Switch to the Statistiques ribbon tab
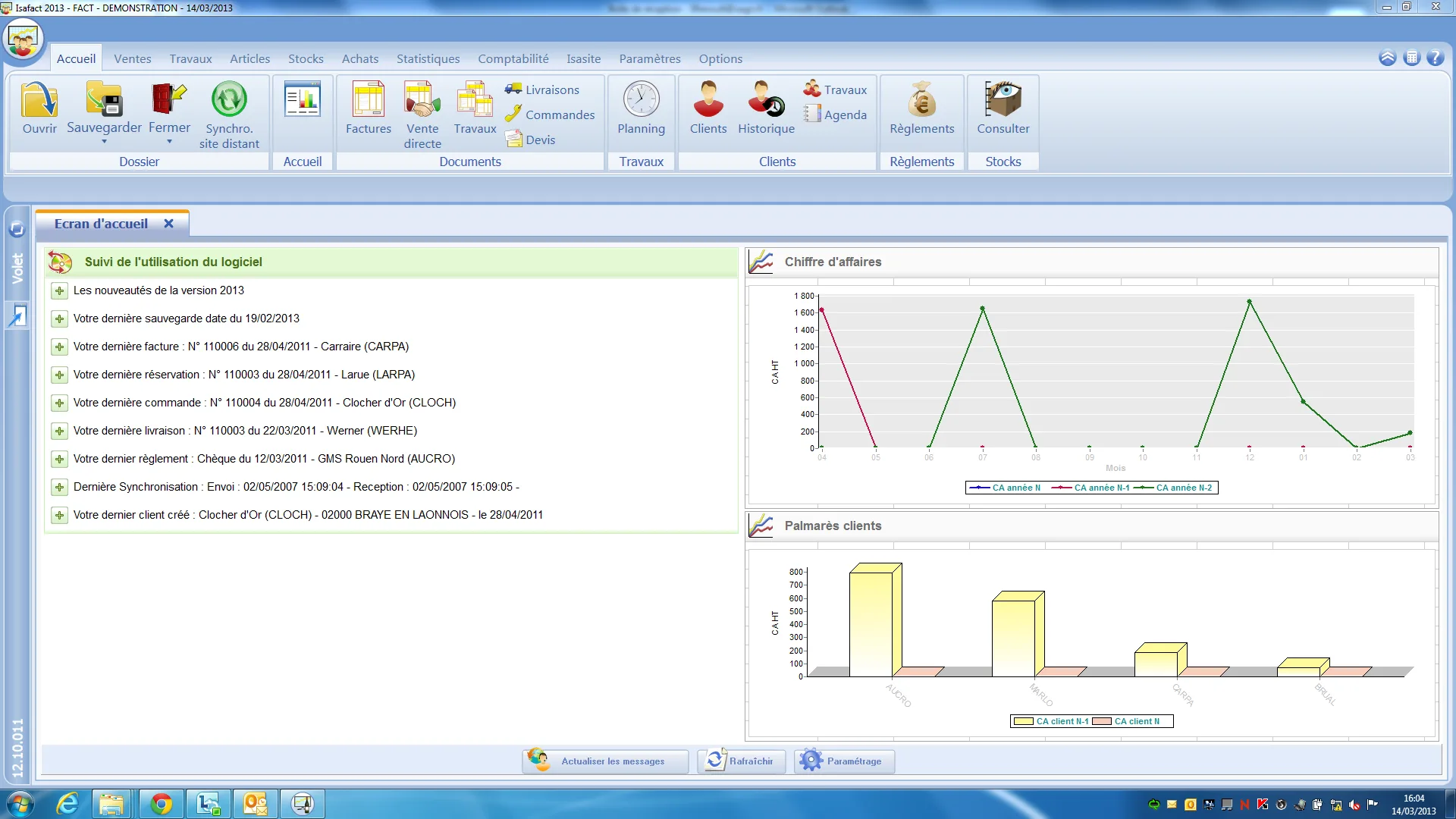The height and width of the screenshot is (819, 1456). [428, 58]
